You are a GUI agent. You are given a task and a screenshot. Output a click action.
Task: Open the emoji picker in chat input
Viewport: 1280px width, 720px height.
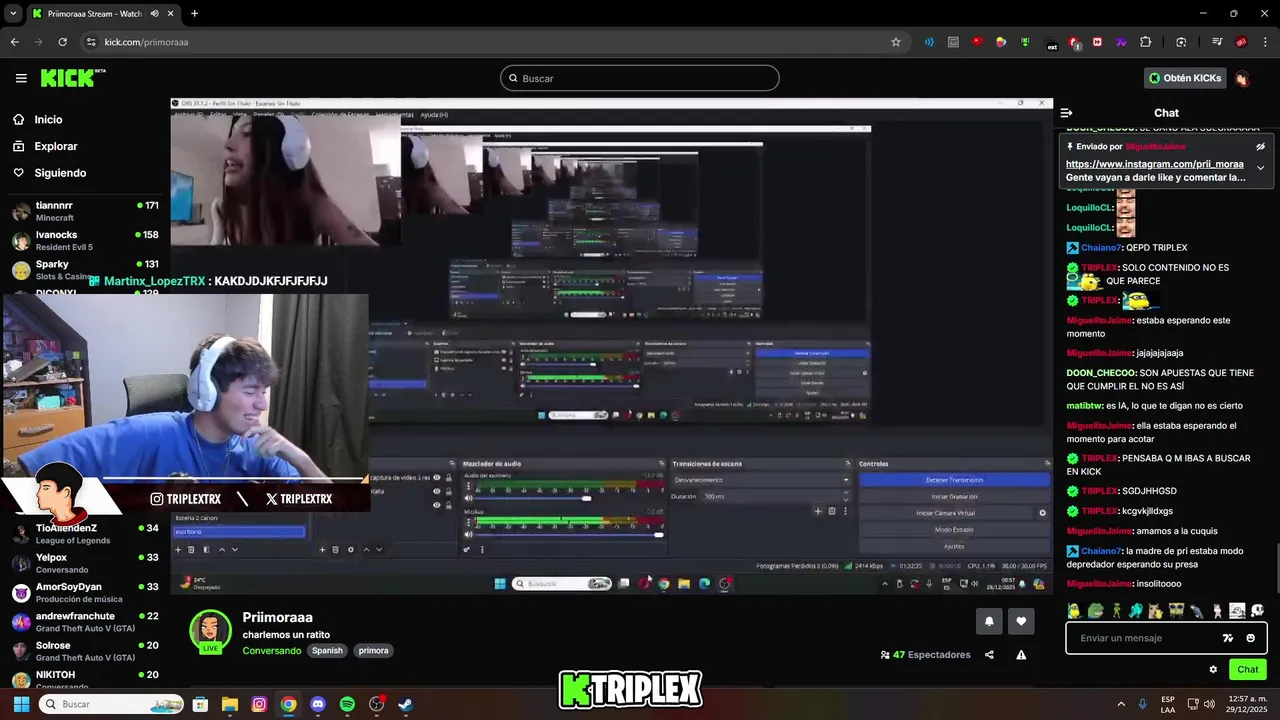click(x=1250, y=638)
